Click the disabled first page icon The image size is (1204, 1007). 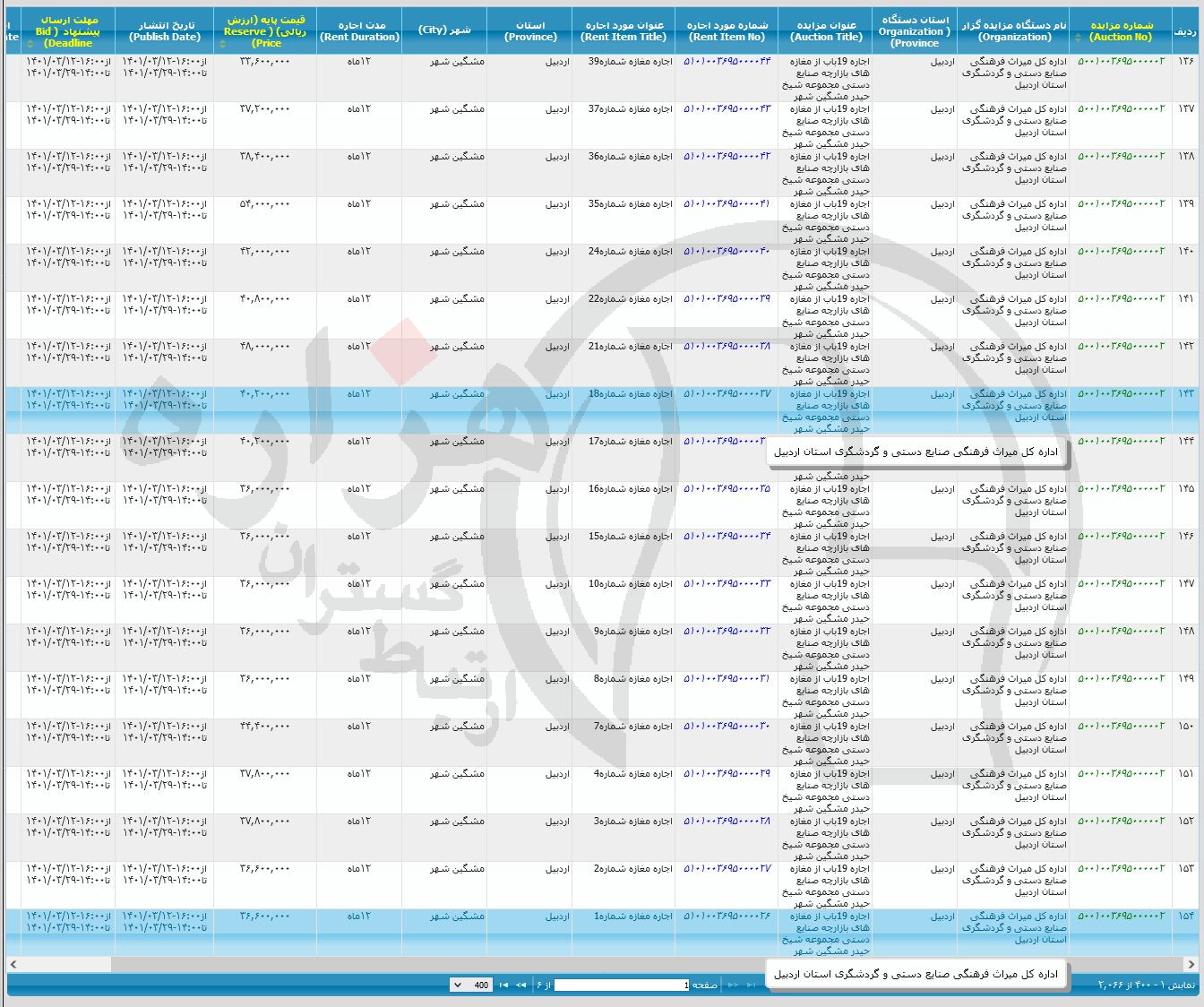click(751, 985)
